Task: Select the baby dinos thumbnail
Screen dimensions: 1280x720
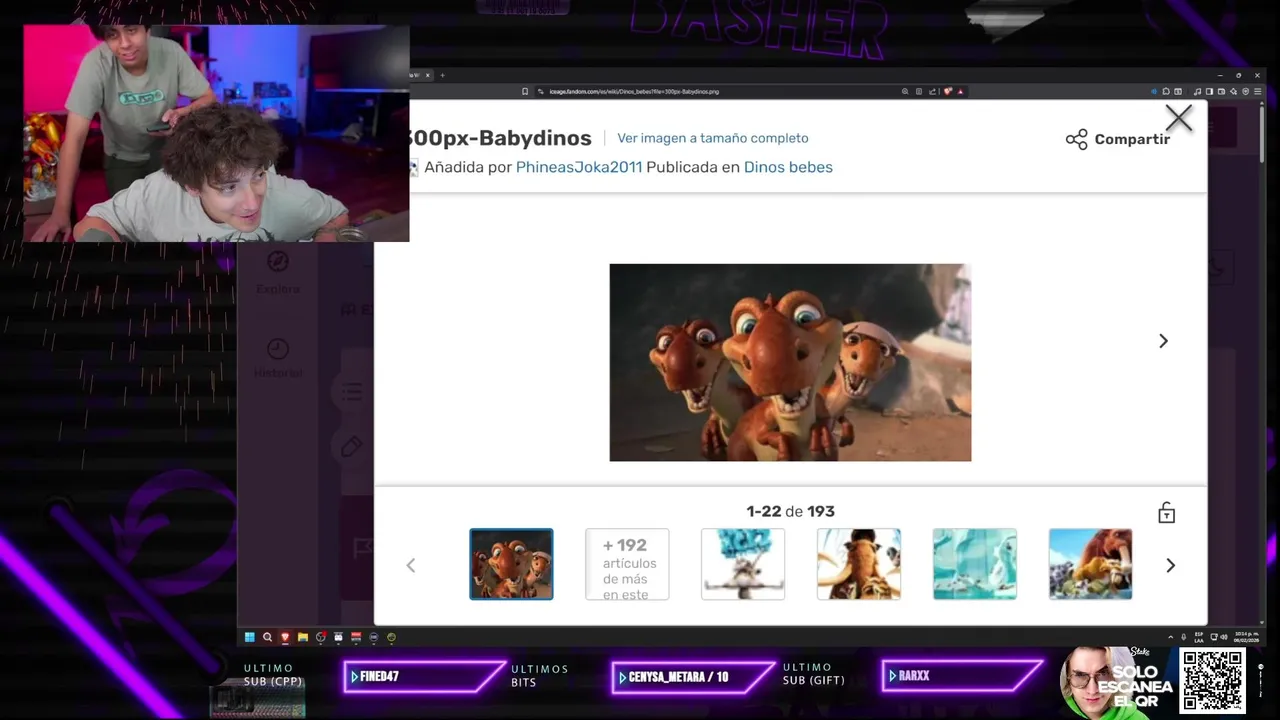Action: 511,564
